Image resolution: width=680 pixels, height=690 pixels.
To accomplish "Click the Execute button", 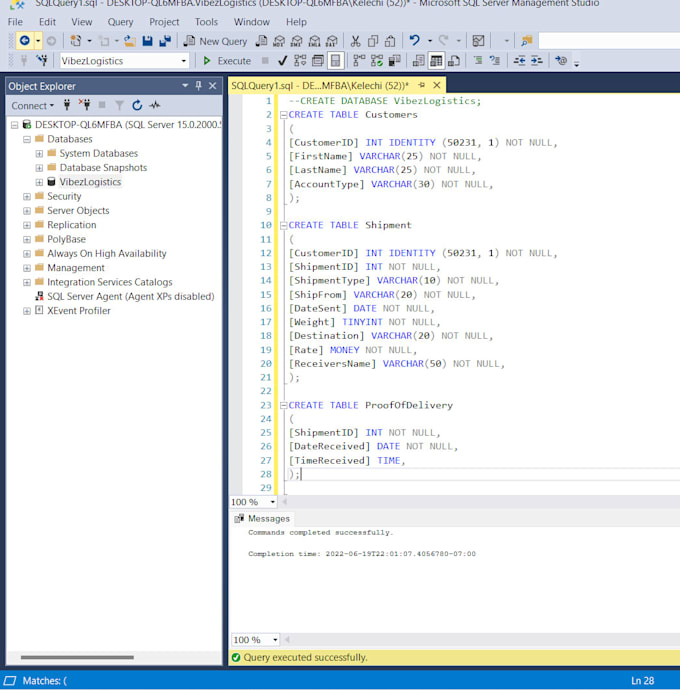I will pyautogui.click(x=227, y=61).
